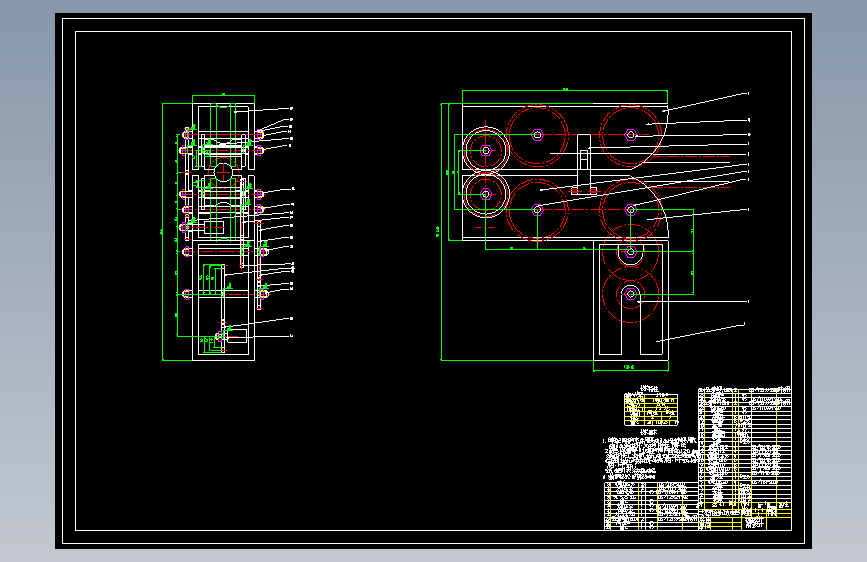Click the small yellow technical parameter table

651,409
